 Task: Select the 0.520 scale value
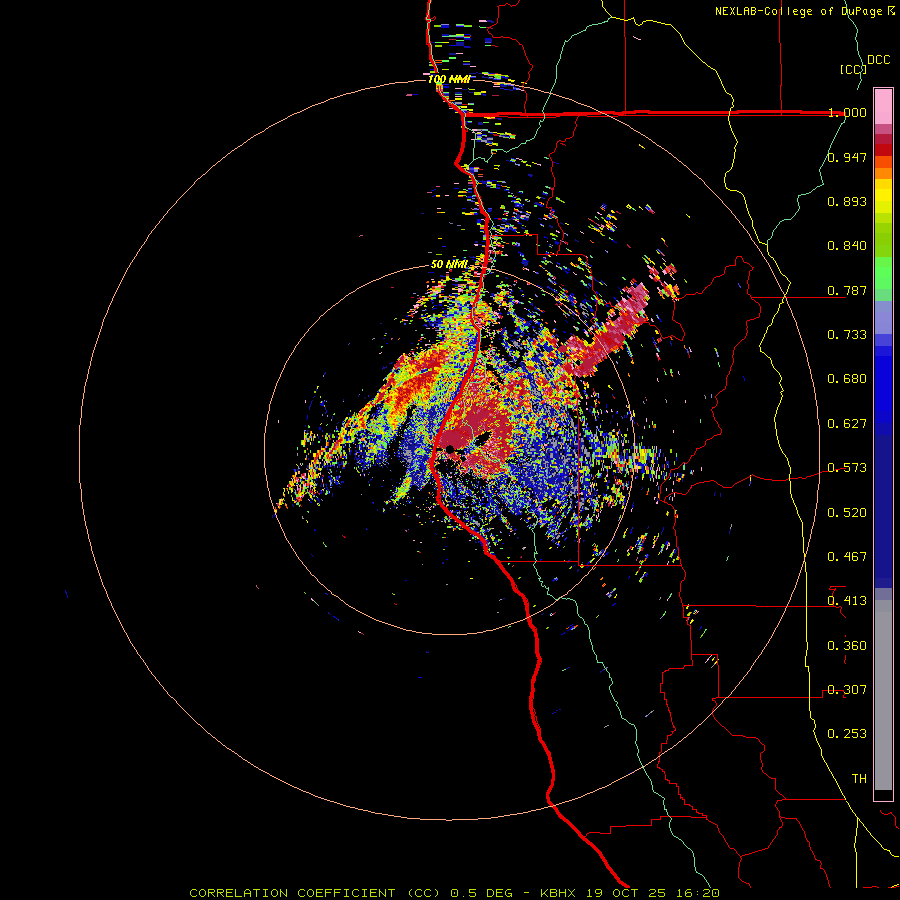click(x=847, y=513)
